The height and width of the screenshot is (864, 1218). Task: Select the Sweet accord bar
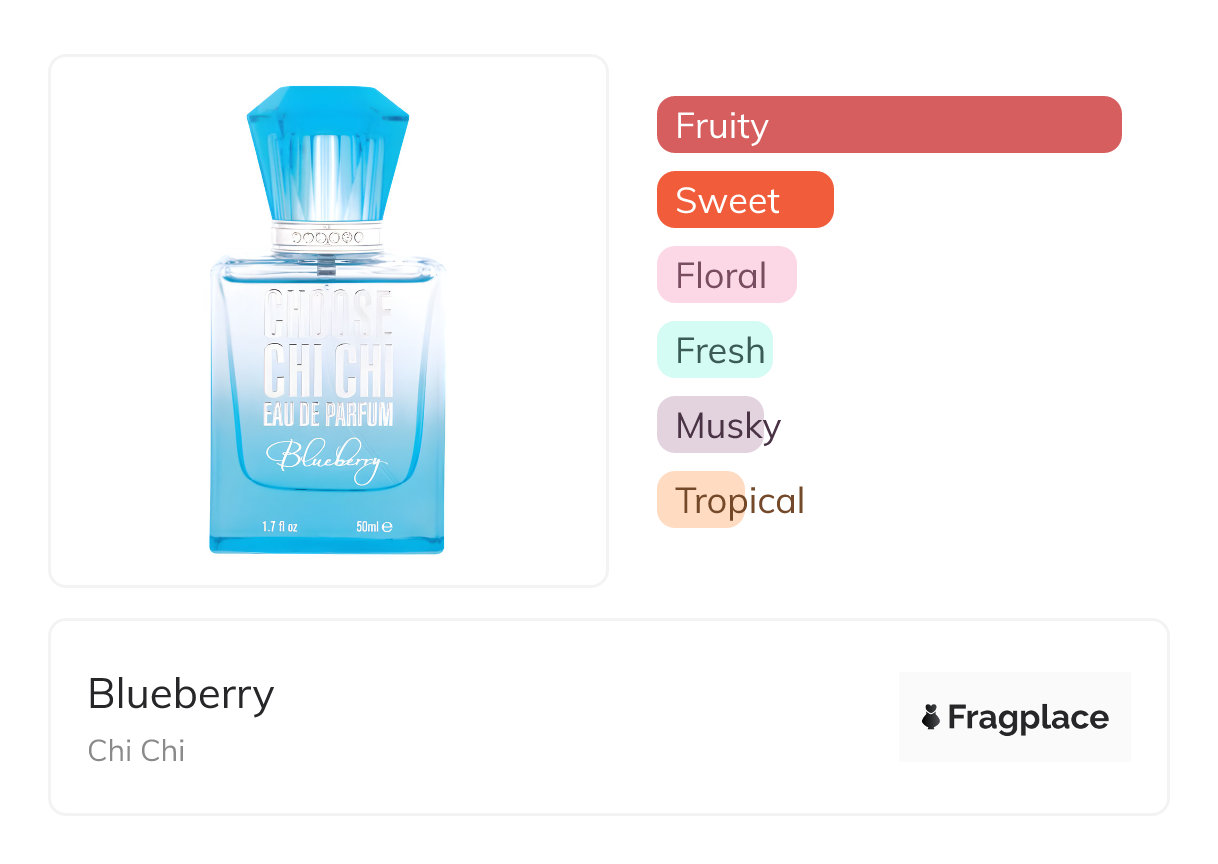744,200
